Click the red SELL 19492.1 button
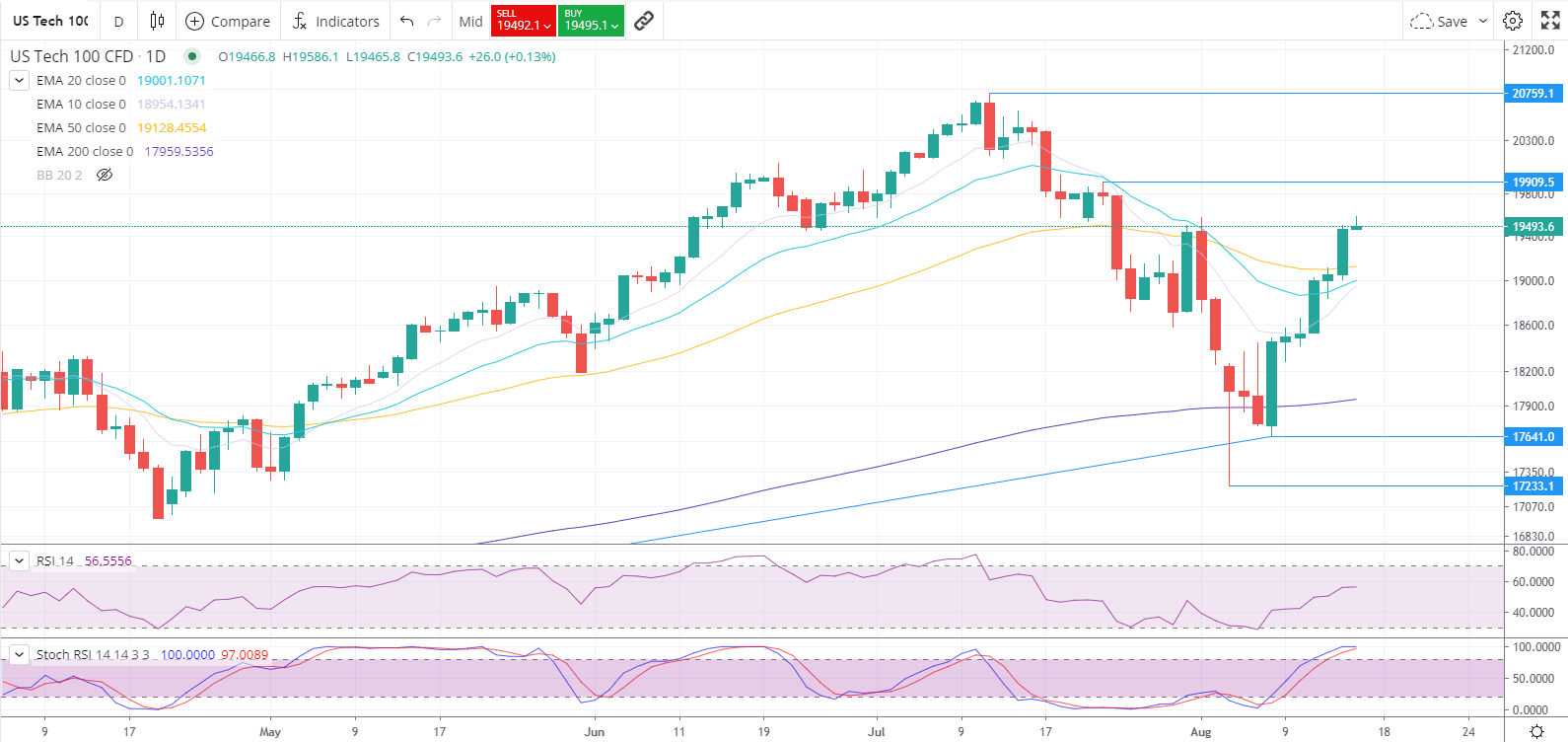The image size is (1568, 742). pos(524,21)
